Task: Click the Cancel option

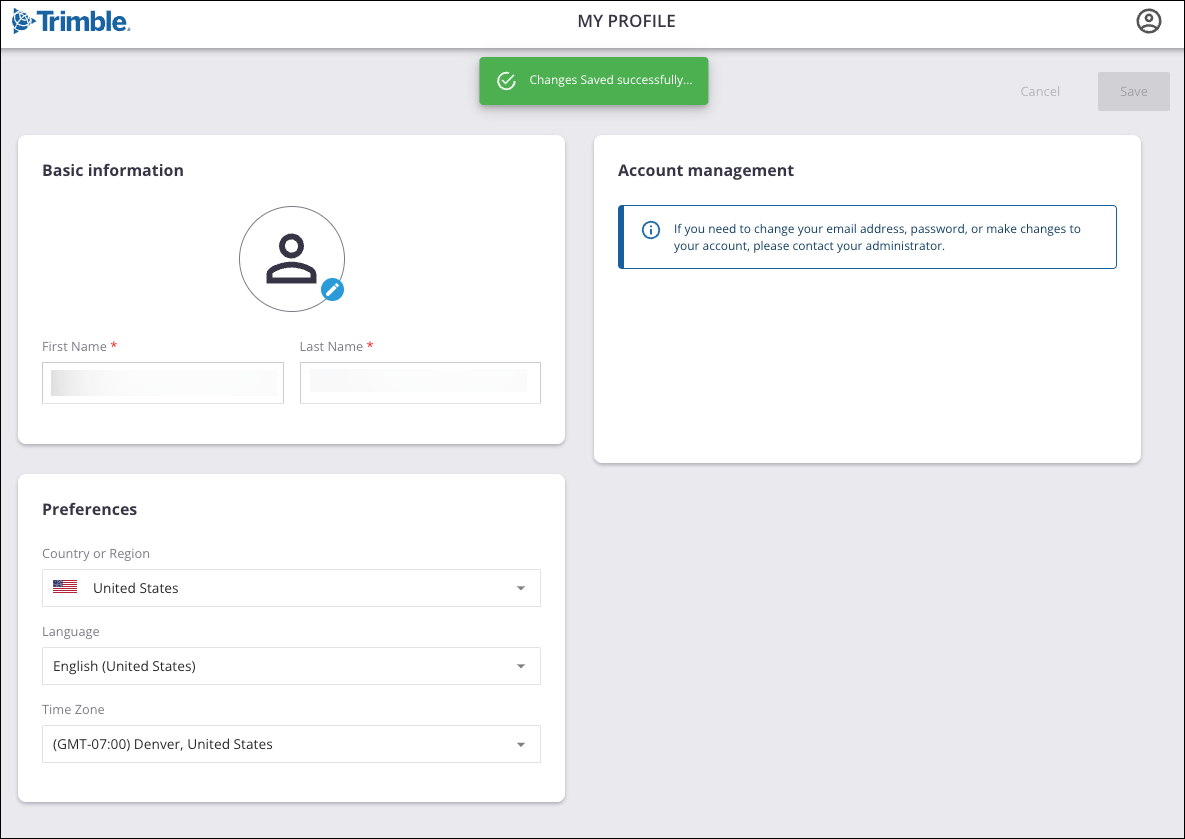Action: click(x=1040, y=91)
